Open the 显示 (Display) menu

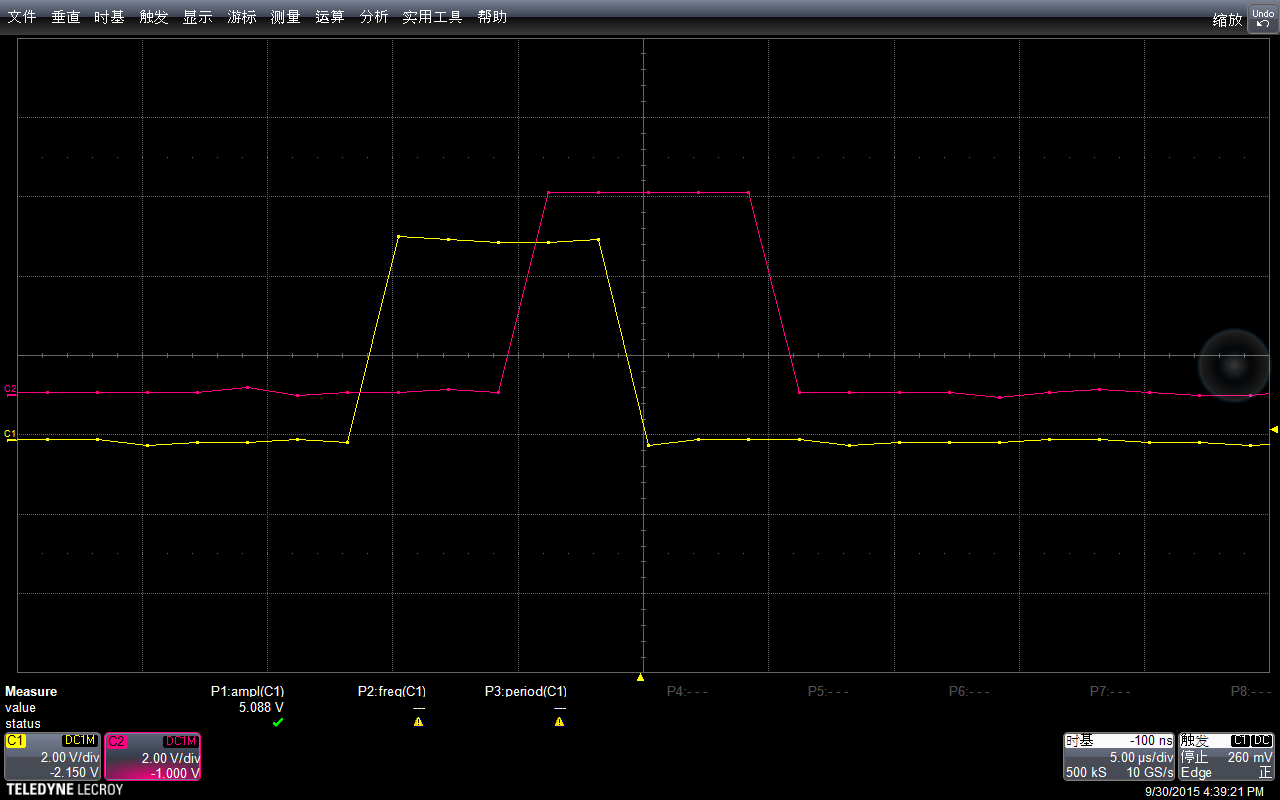coord(198,17)
